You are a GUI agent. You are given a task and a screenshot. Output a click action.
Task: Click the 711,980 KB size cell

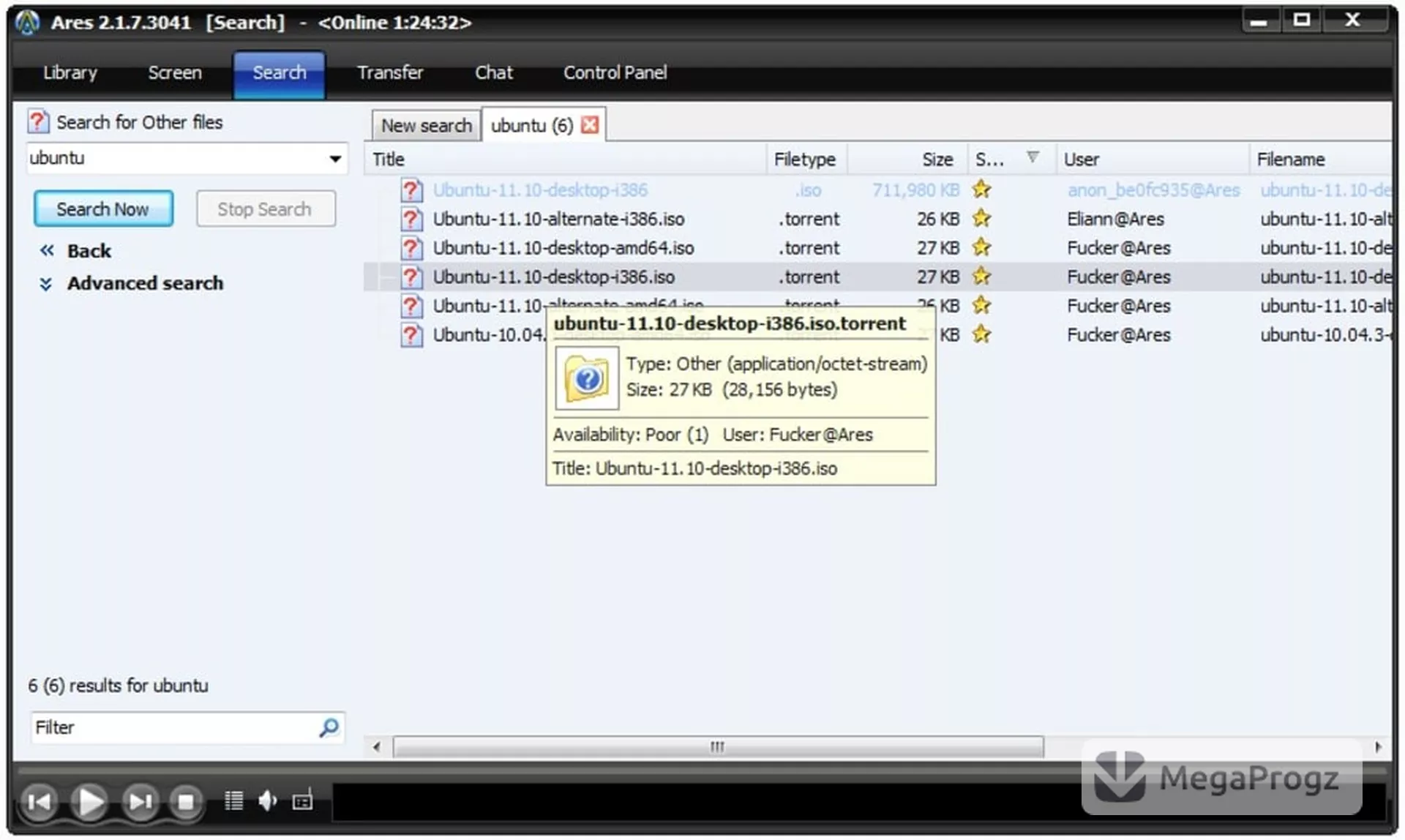[915, 190]
